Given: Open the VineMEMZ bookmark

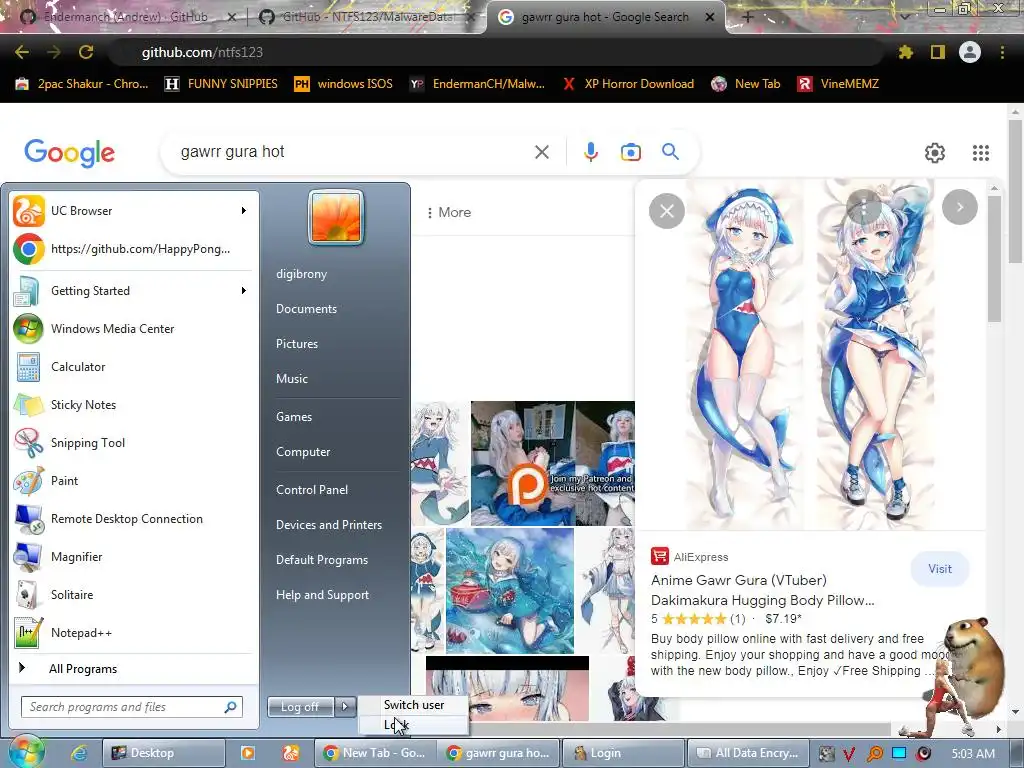Looking at the screenshot, I should coord(839,84).
